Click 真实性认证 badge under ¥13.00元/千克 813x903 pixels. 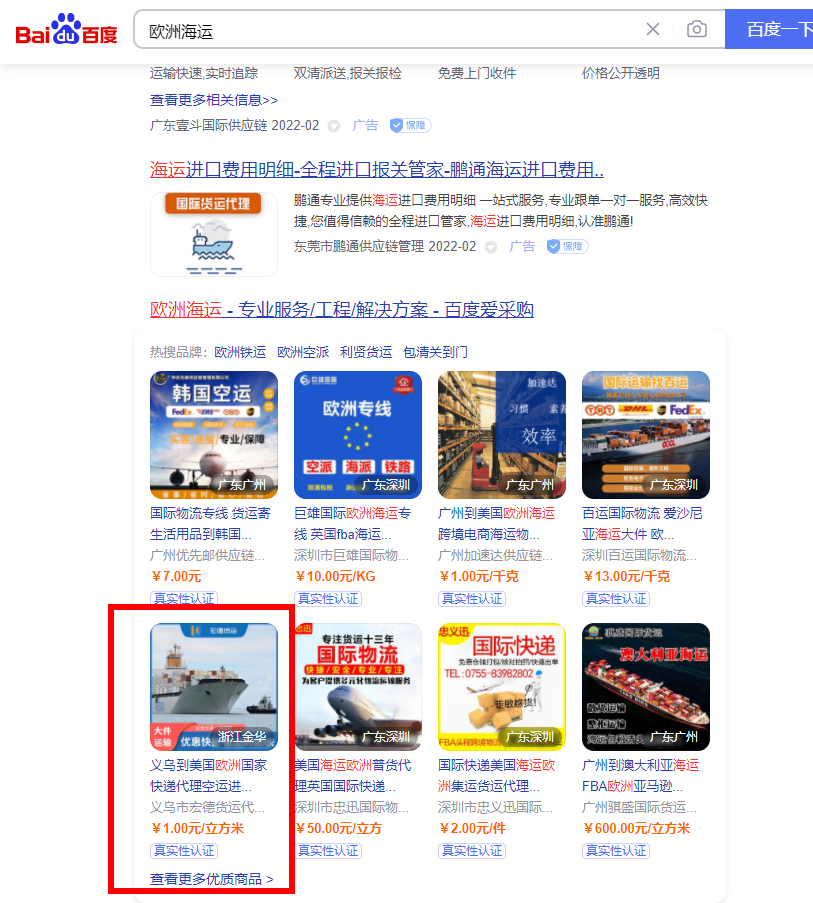click(x=616, y=598)
